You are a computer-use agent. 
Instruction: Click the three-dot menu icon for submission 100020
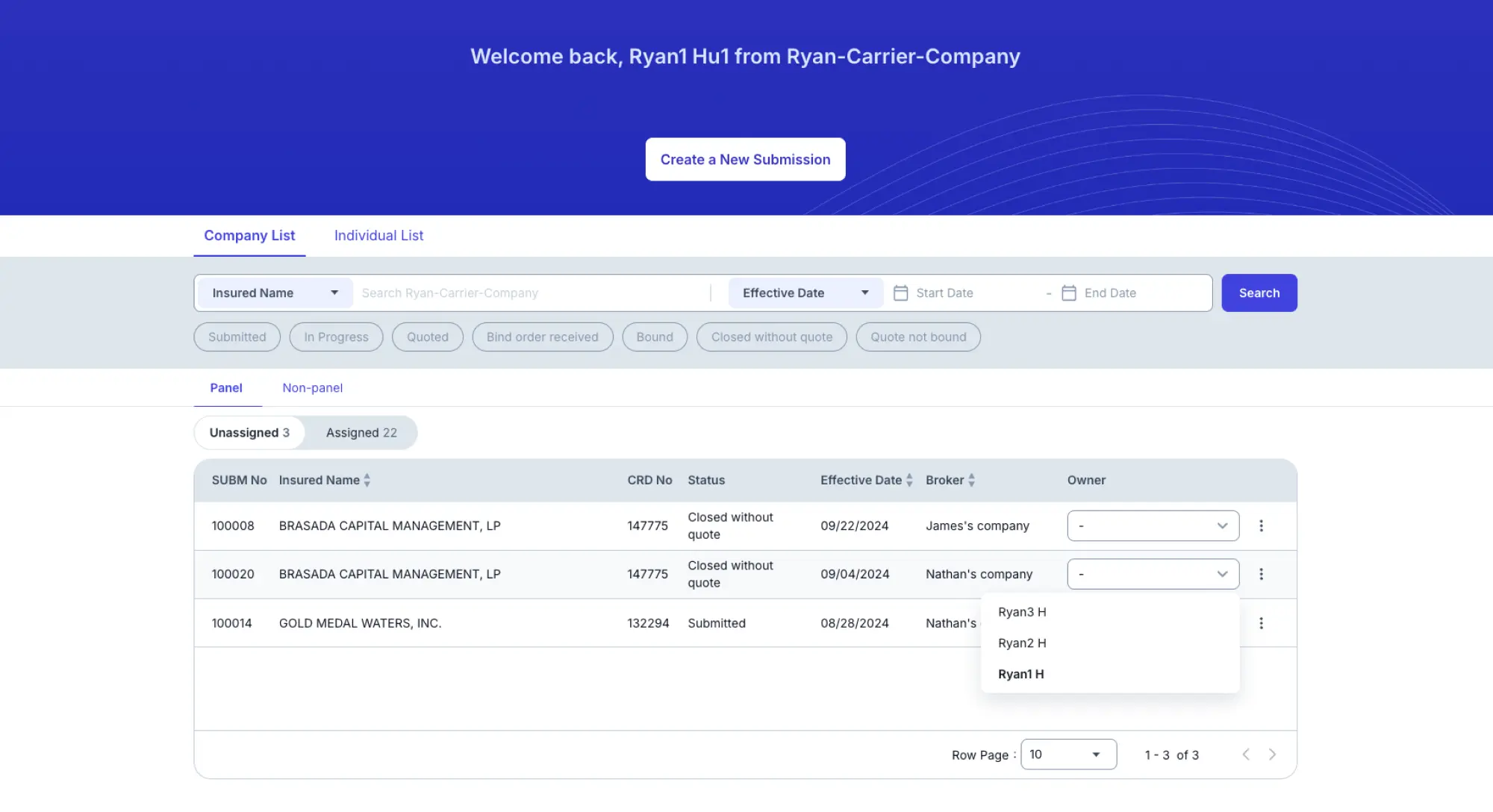pos(1262,574)
